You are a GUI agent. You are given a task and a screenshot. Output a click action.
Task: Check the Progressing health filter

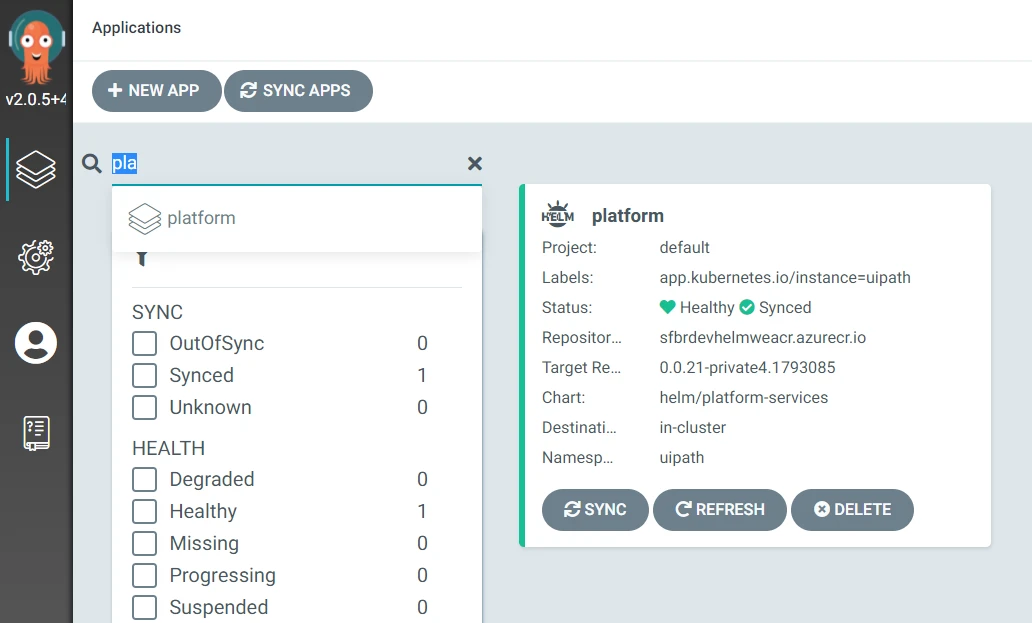pos(144,576)
